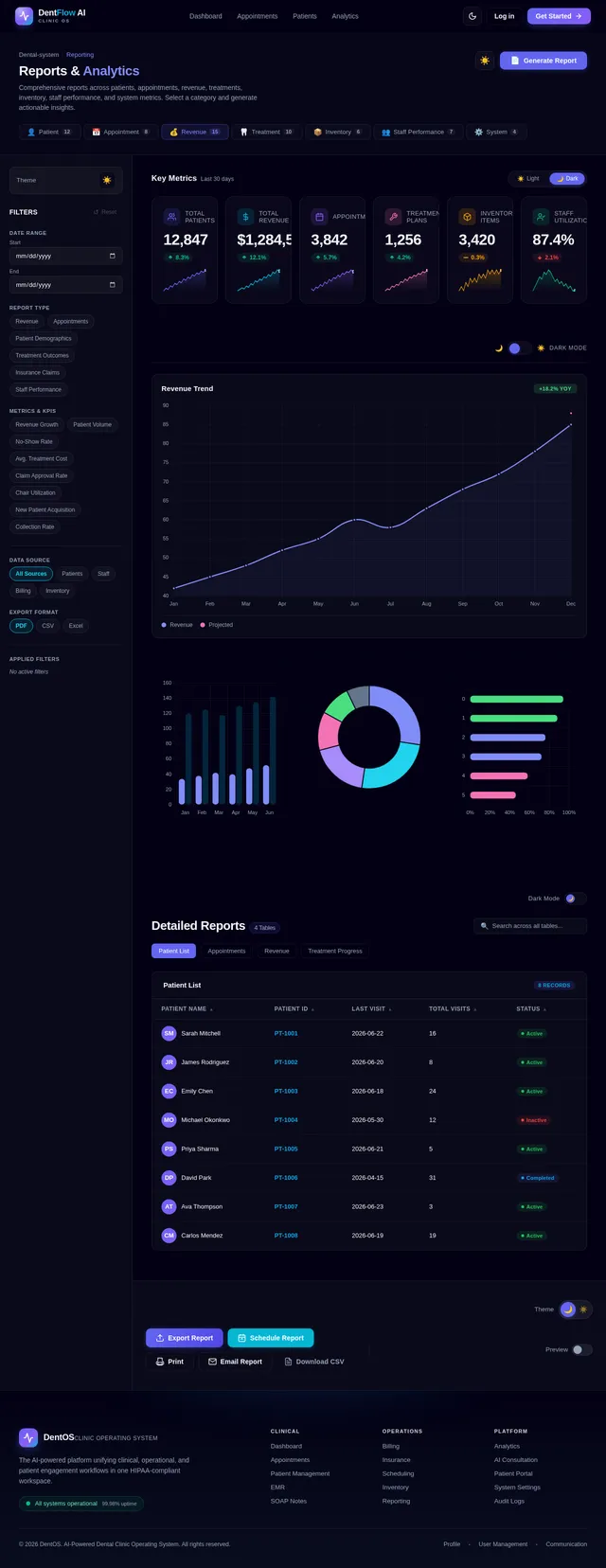Open the Start date picker
This screenshot has width=606, height=1568.
point(66,256)
